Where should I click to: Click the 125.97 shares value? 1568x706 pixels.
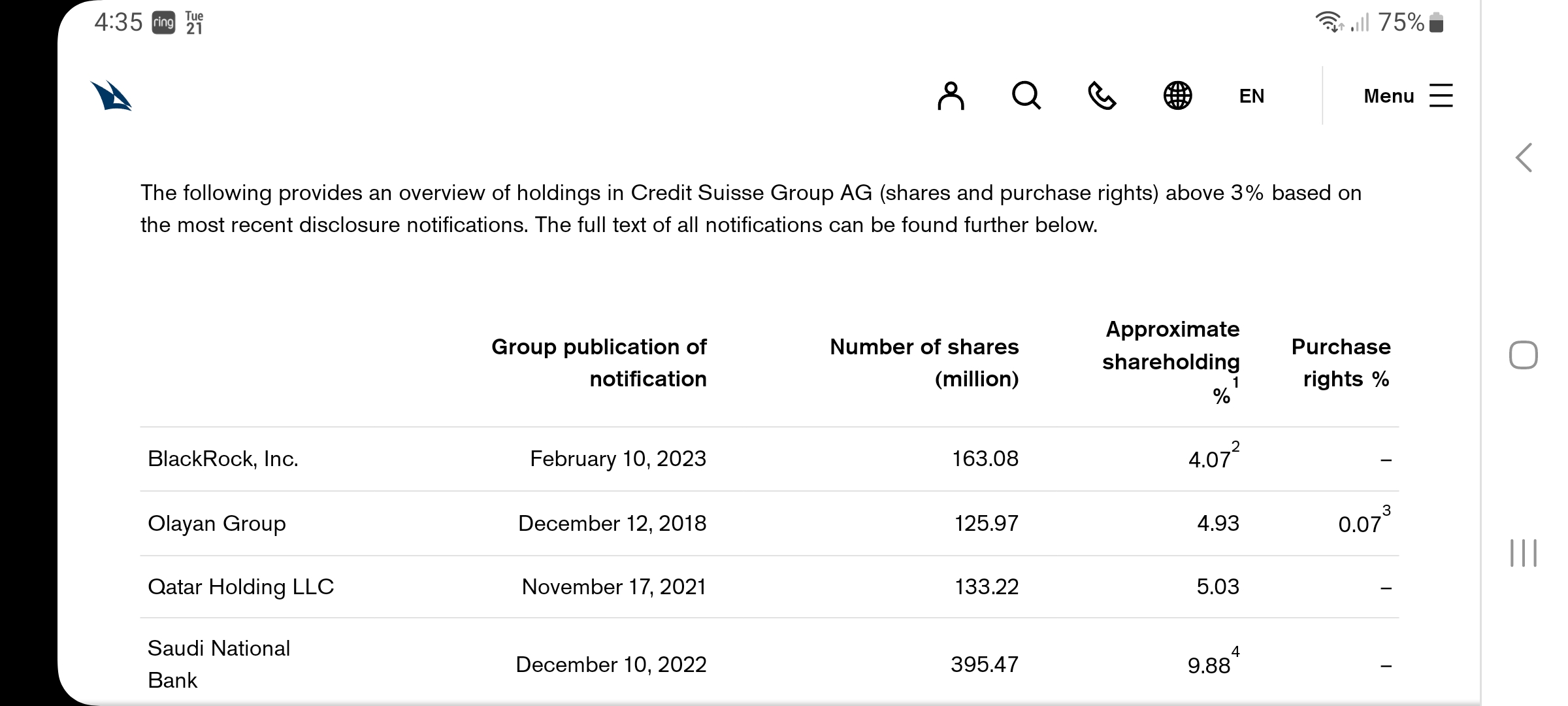tap(987, 524)
